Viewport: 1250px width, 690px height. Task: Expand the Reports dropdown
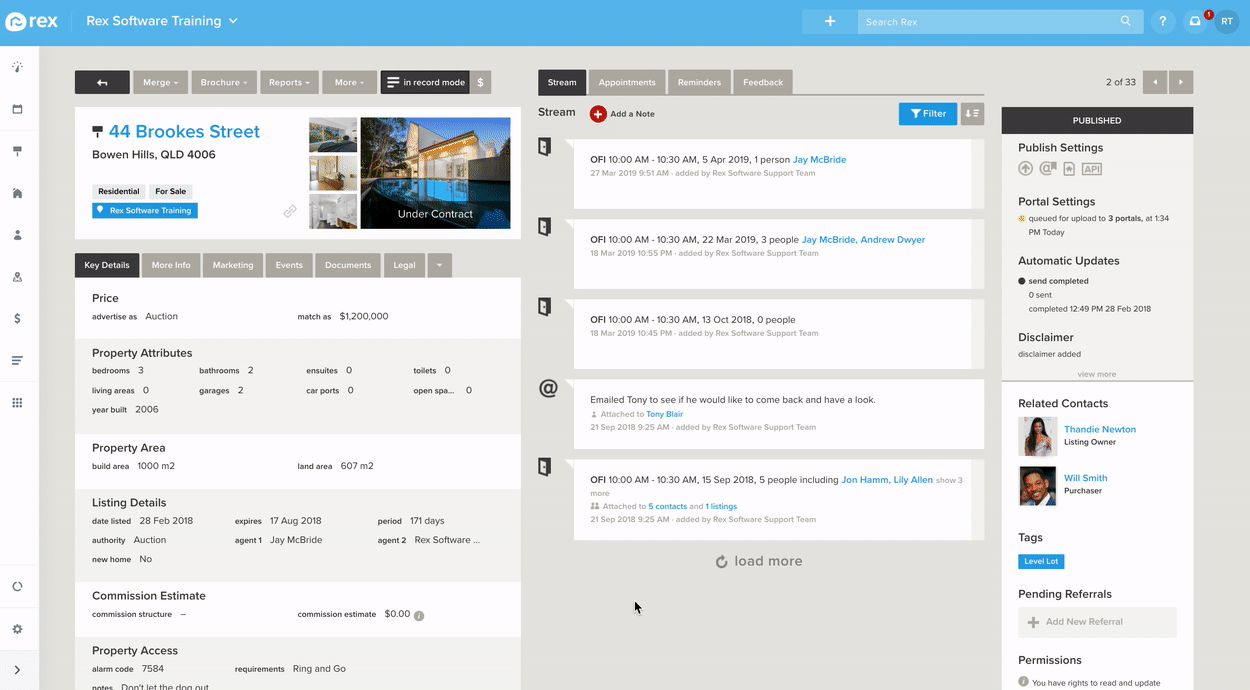pos(289,82)
